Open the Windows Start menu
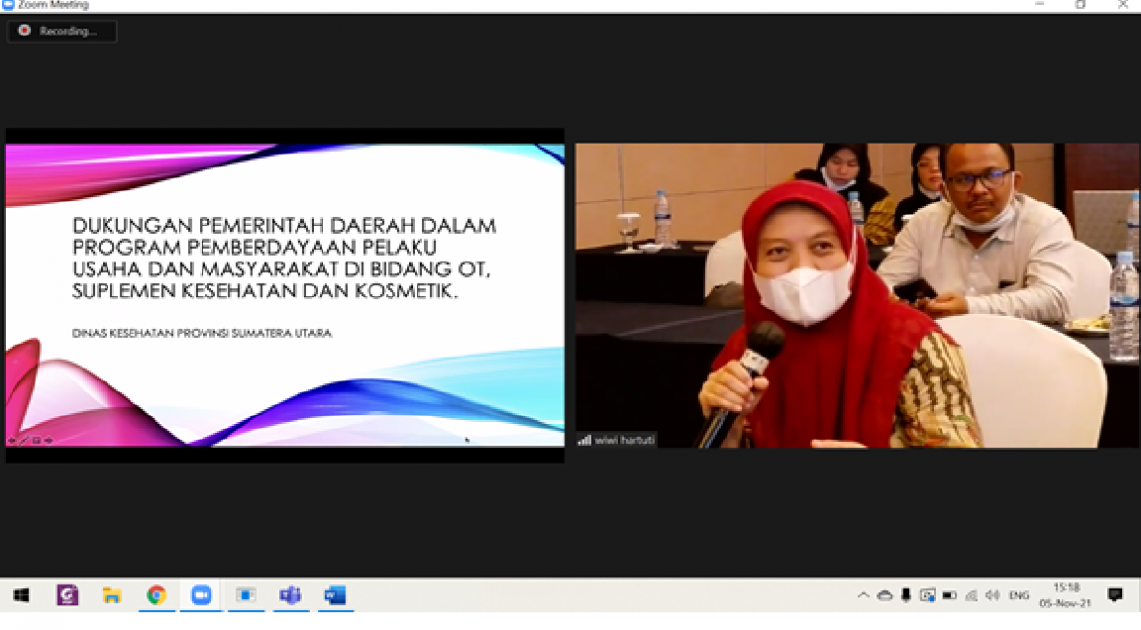 pyautogui.click(x=21, y=595)
